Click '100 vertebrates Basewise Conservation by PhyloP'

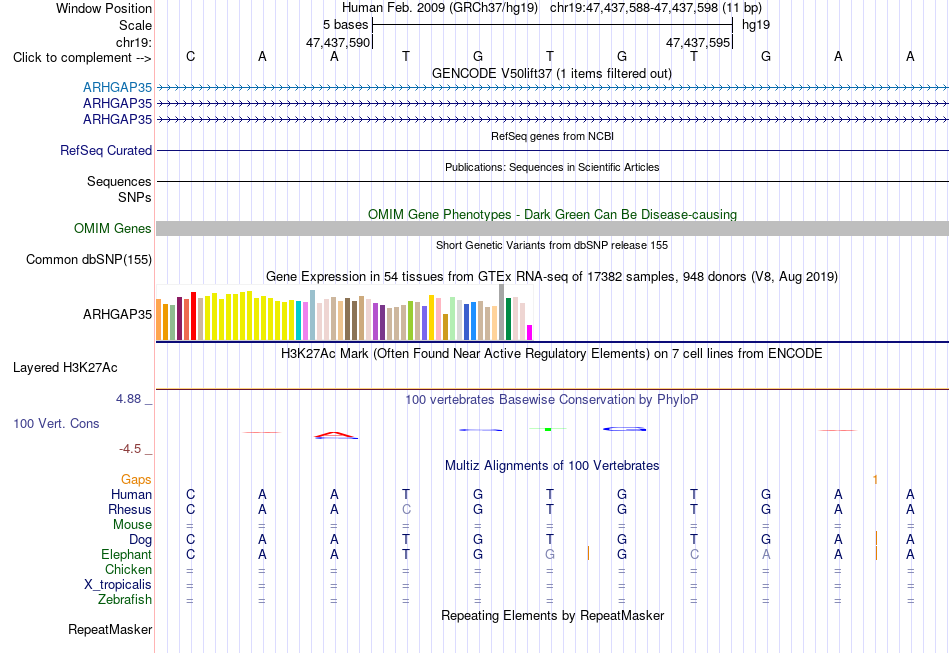point(552,400)
